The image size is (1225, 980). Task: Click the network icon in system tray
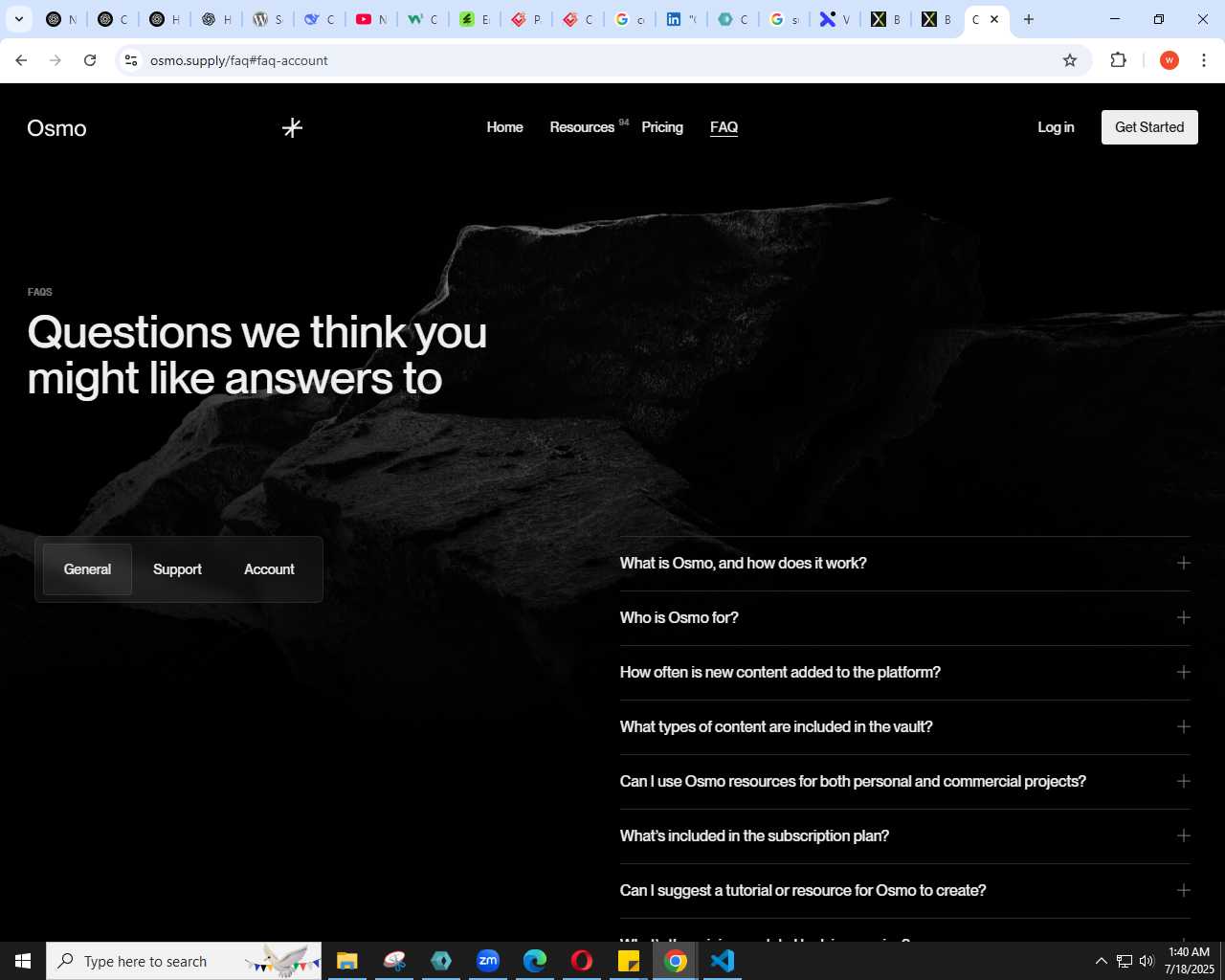click(1125, 961)
